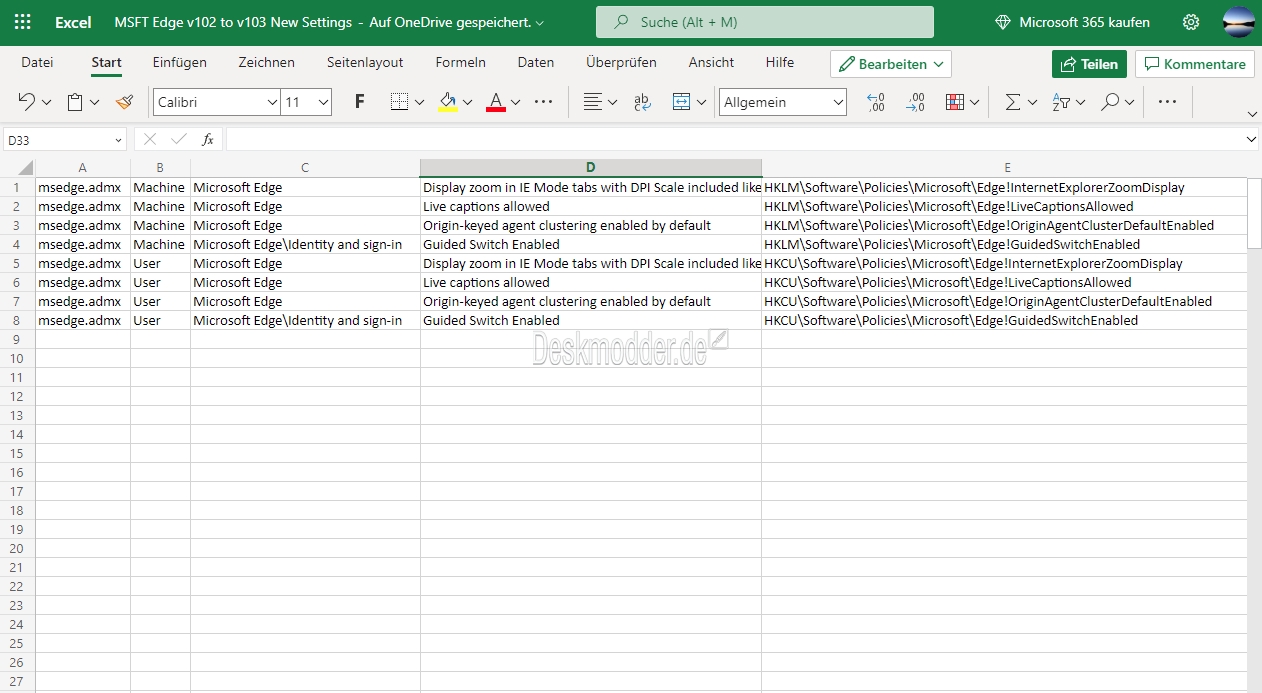The height and width of the screenshot is (693, 1262).
Task: Select the Format Painter brush icon
Action: coord(124,102)
